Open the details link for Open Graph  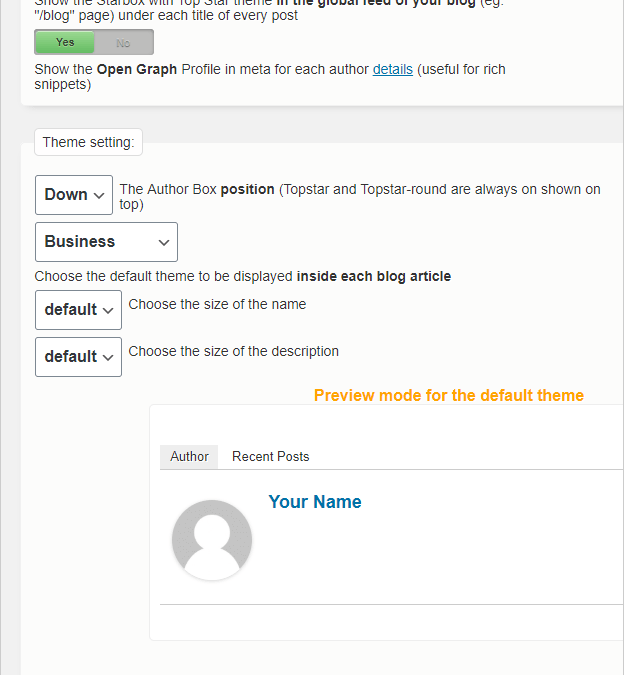tap(392, 69)
